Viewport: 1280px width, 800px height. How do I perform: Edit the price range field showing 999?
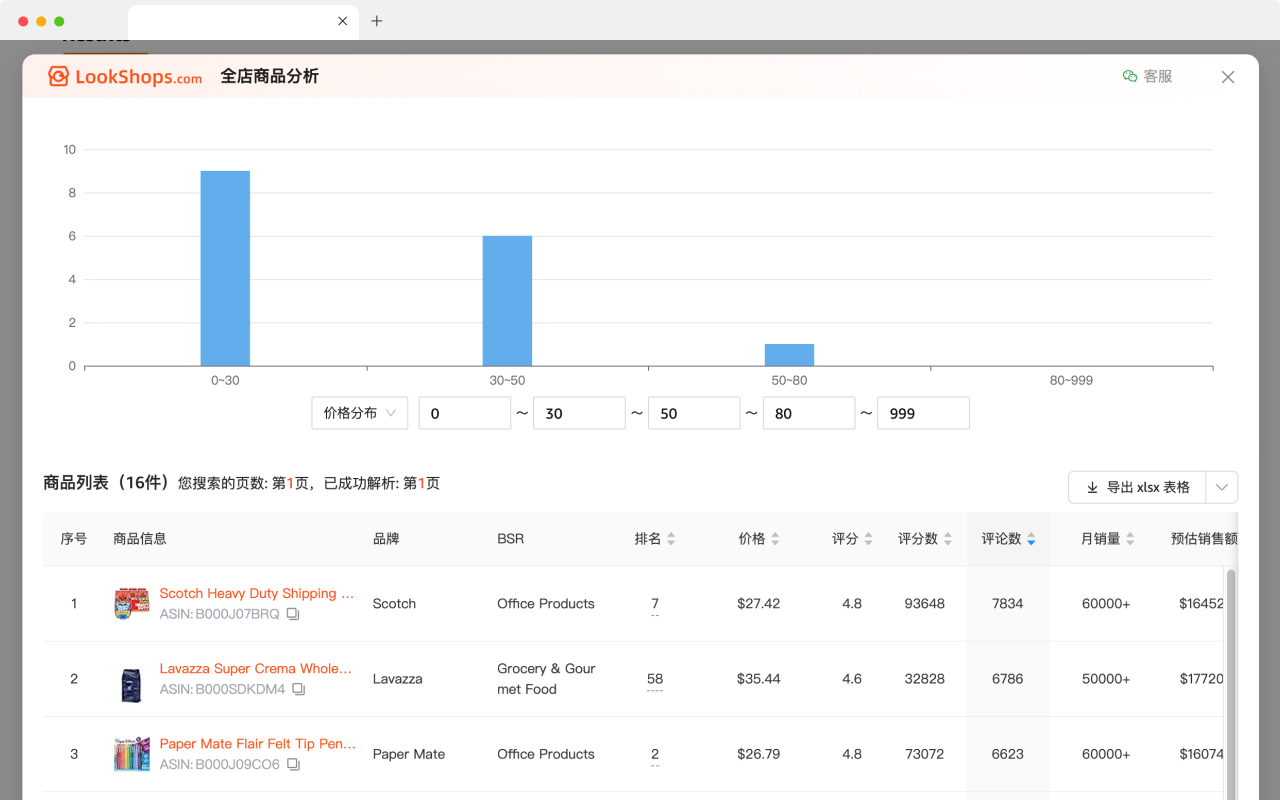click(923, 413)
